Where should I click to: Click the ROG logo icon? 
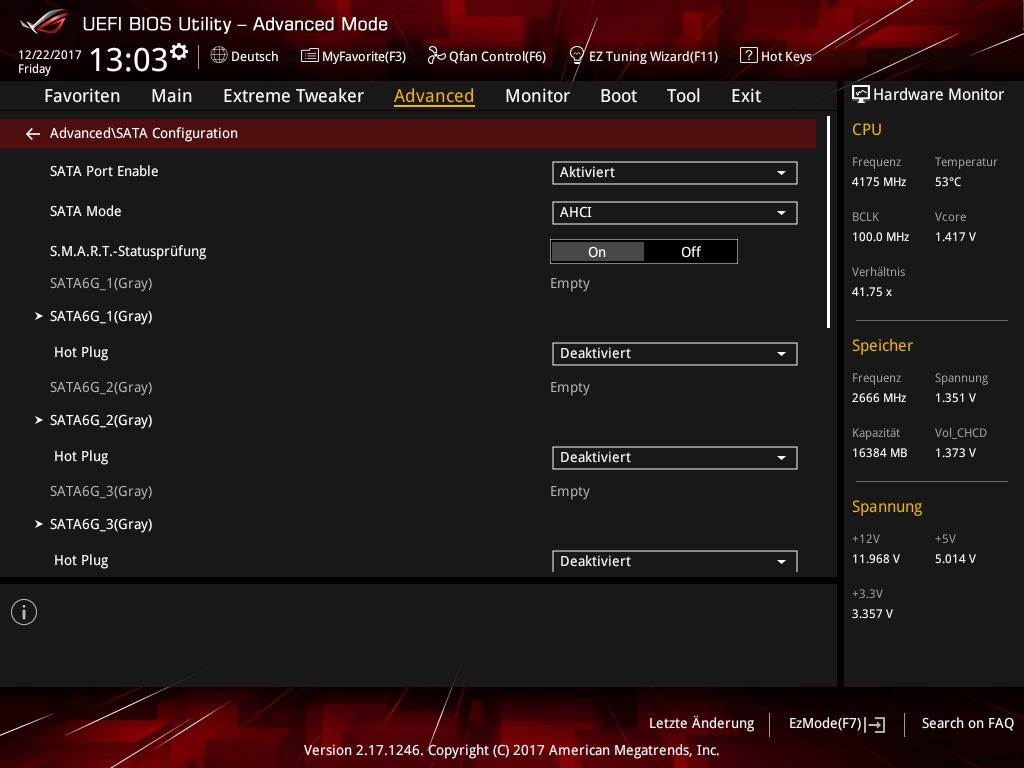pyautogui.click(x=44, y=22)
